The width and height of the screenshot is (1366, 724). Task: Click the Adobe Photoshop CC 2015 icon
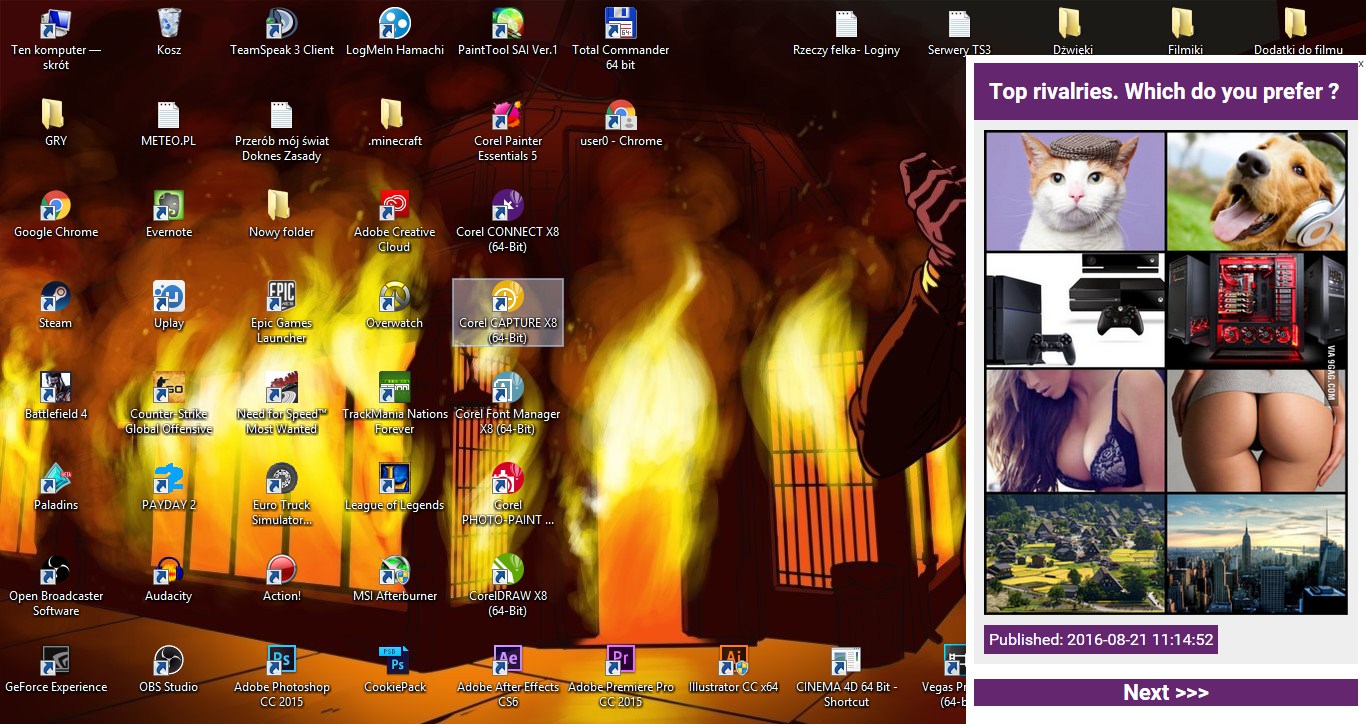tap(282, 662)
